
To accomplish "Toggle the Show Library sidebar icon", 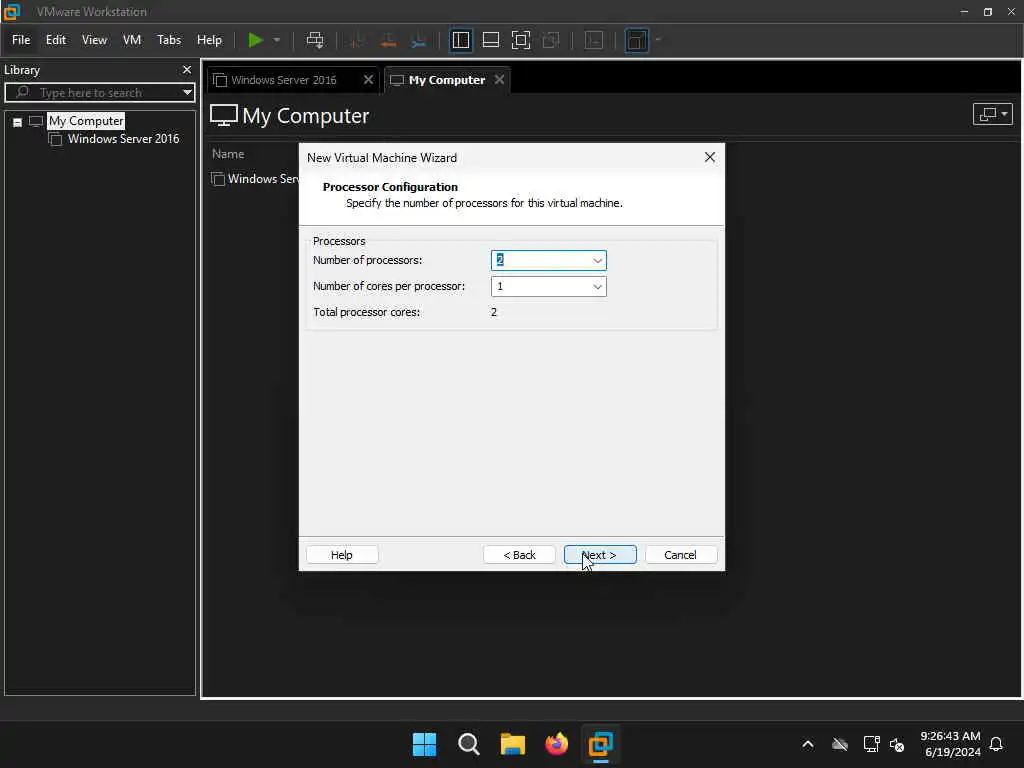I will click(460, 40).
